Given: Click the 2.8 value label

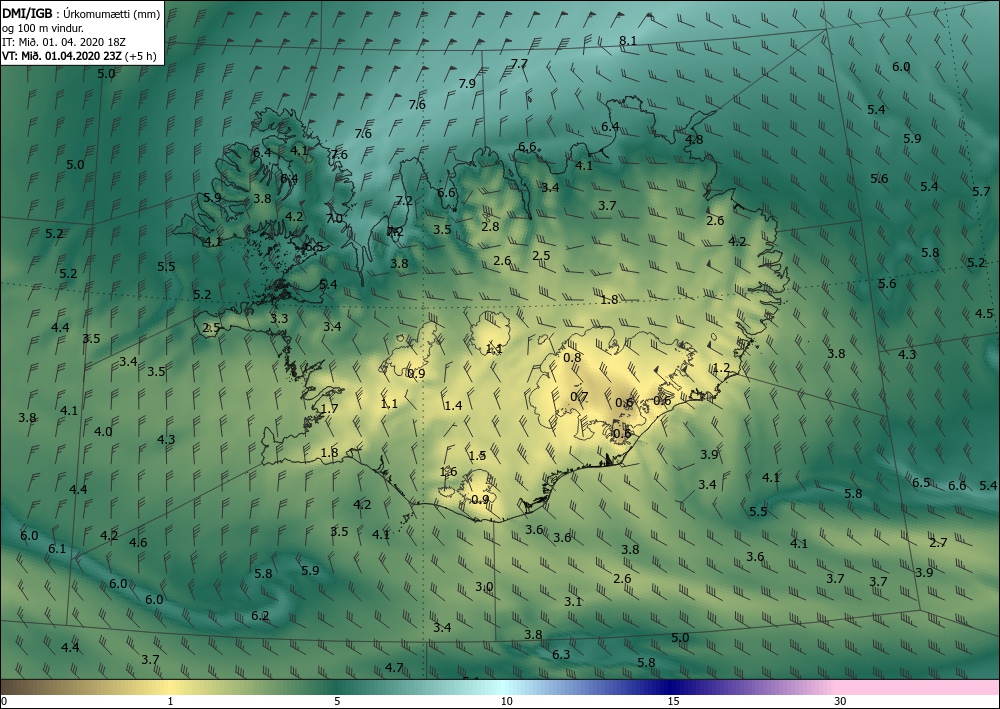Looking at the screenshot, I should (490, 226).
